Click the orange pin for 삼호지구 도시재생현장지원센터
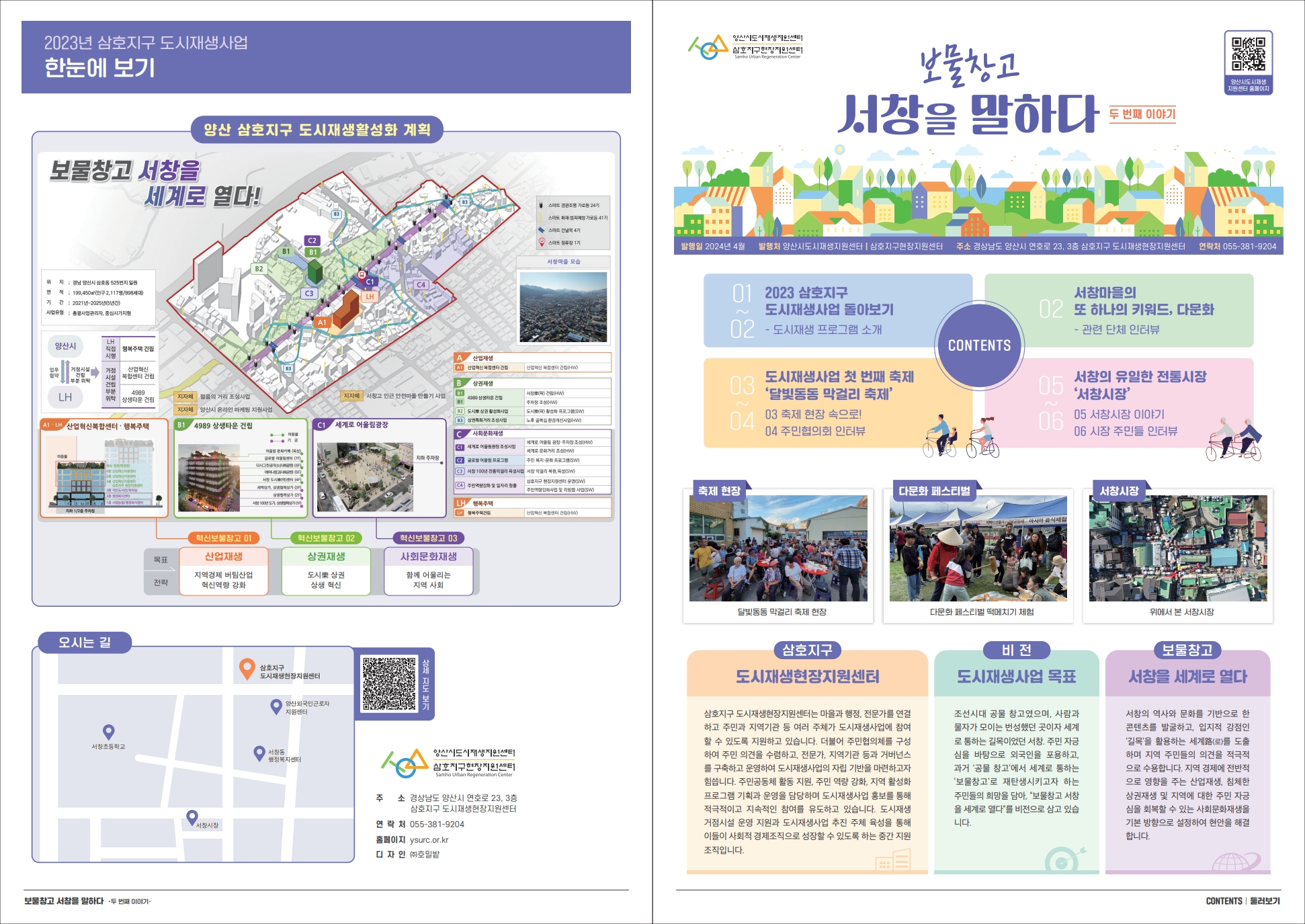The width and height of the screenshot is (1305, 924). coord(247,668)
